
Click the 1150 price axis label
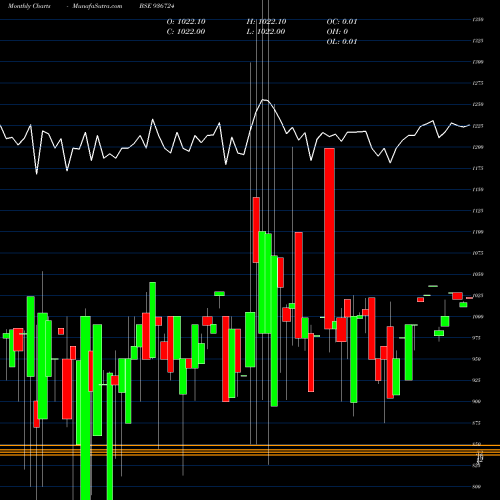(x=478, y=189)
